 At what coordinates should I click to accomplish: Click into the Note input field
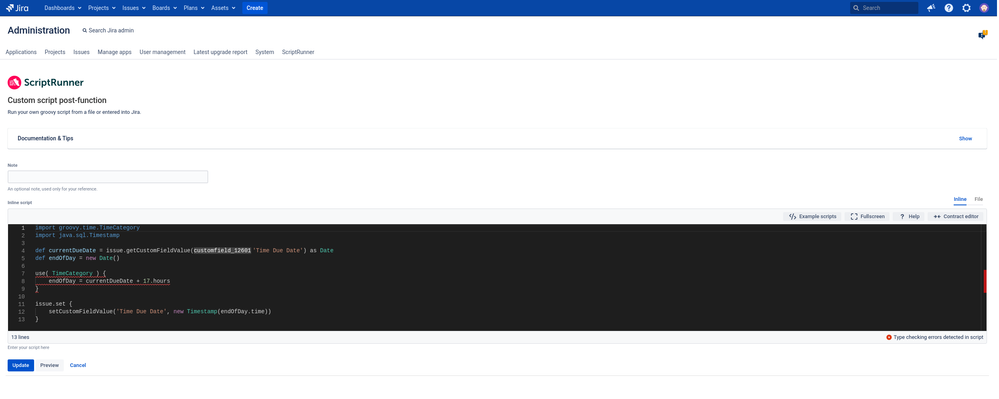(108, 177)
